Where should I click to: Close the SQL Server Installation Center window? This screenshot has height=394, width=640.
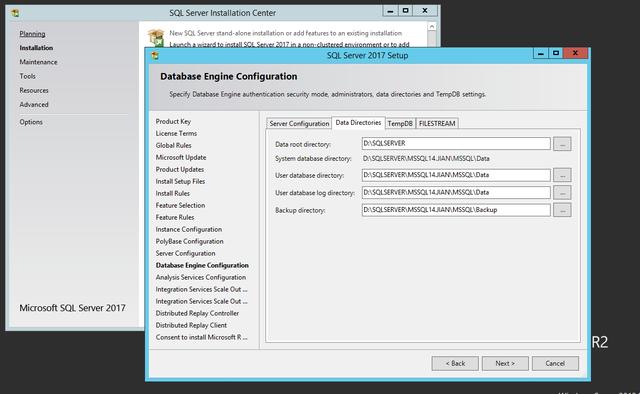click(425, 11)
